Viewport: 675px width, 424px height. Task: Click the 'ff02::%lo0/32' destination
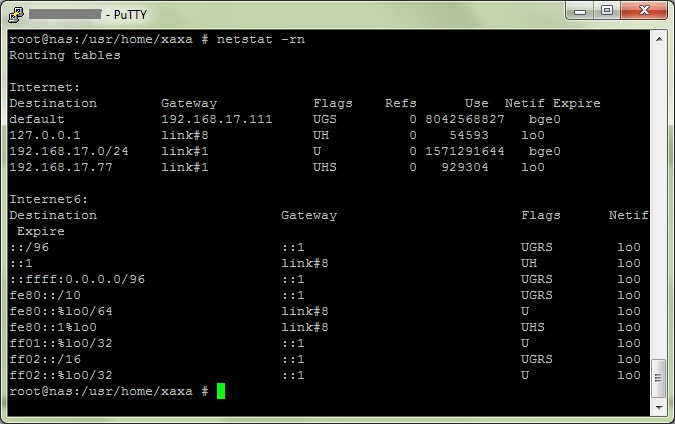tap(61, 375)
